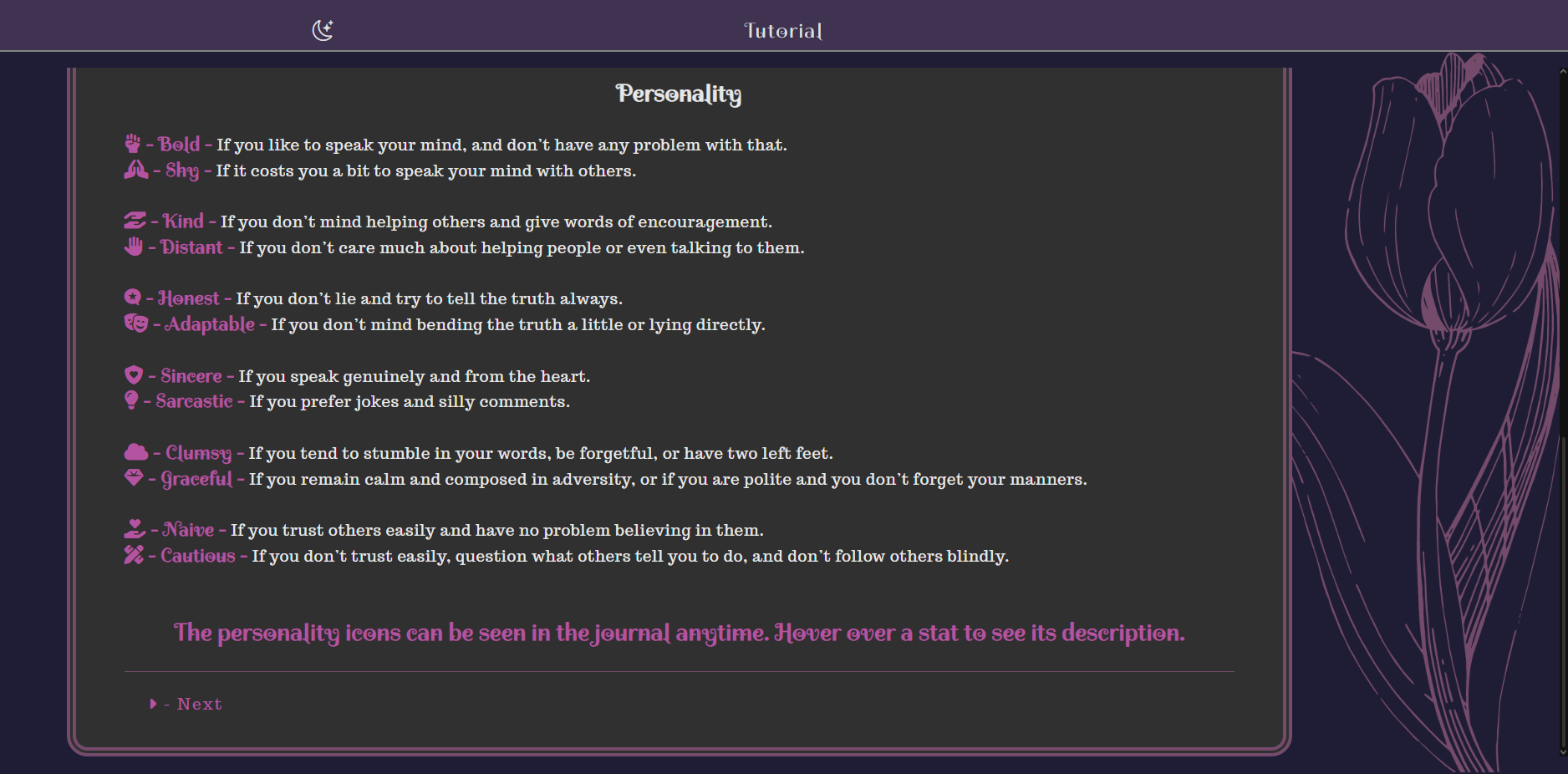This screenshot has width=1568, height=774.
Task: Toggle the night mode moon icon
Action: (323, 30)
